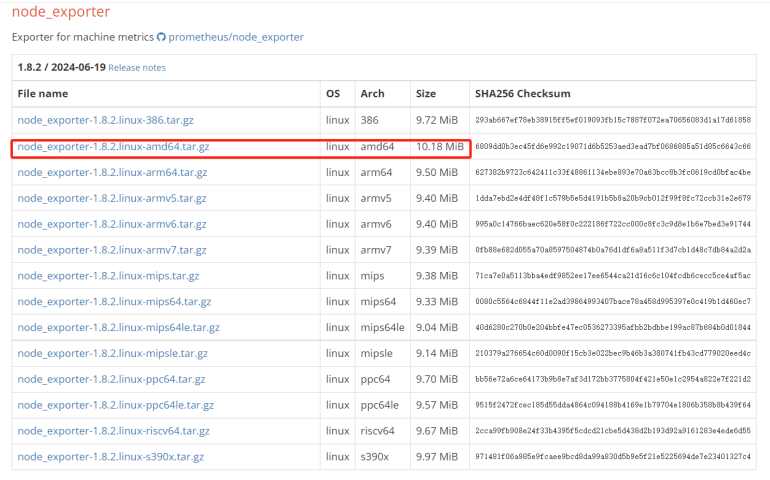The width and height of the screenshot is (770, 480).
Task: Select the 10.18 MiB size cell
Action: (x=440, y=146)
